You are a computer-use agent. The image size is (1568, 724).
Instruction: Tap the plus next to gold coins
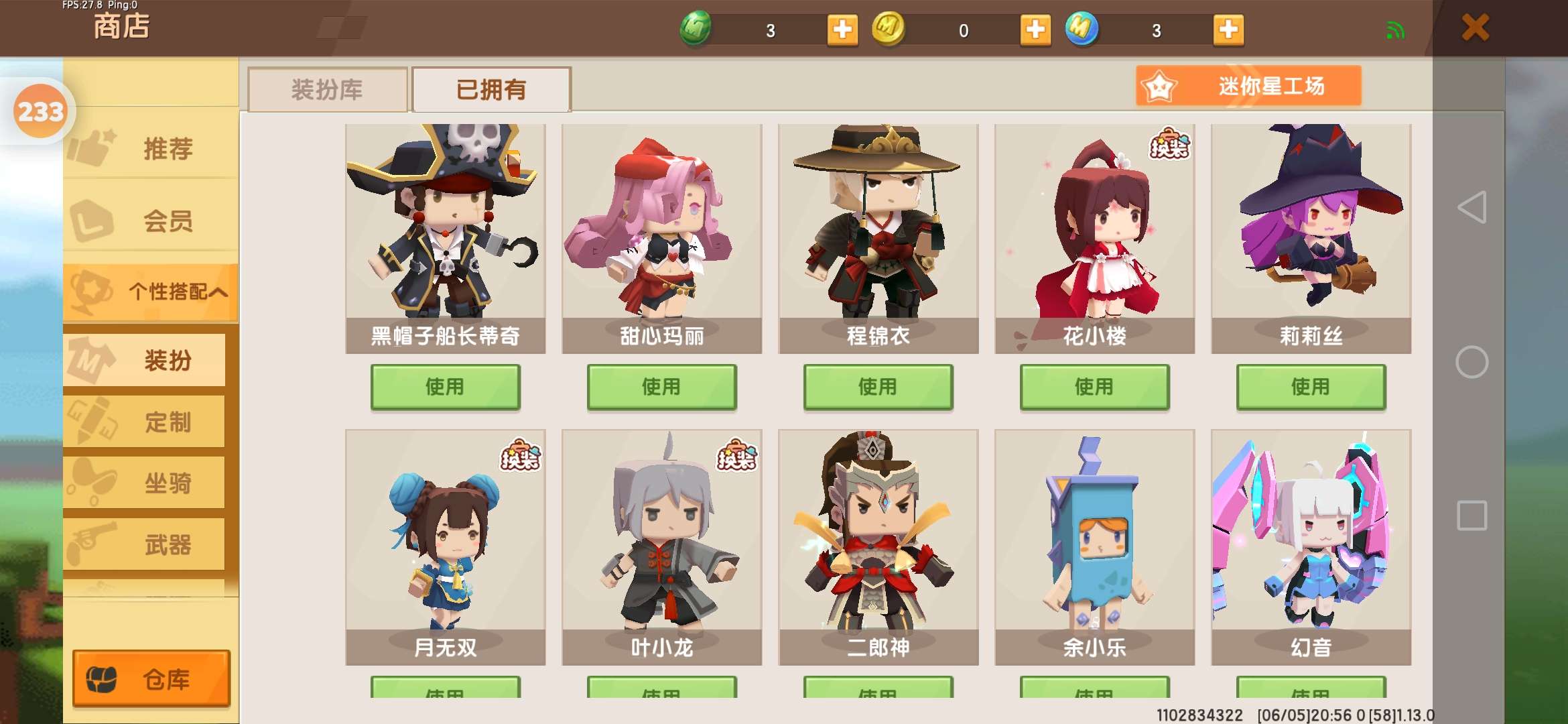[x=1035, y=30]
